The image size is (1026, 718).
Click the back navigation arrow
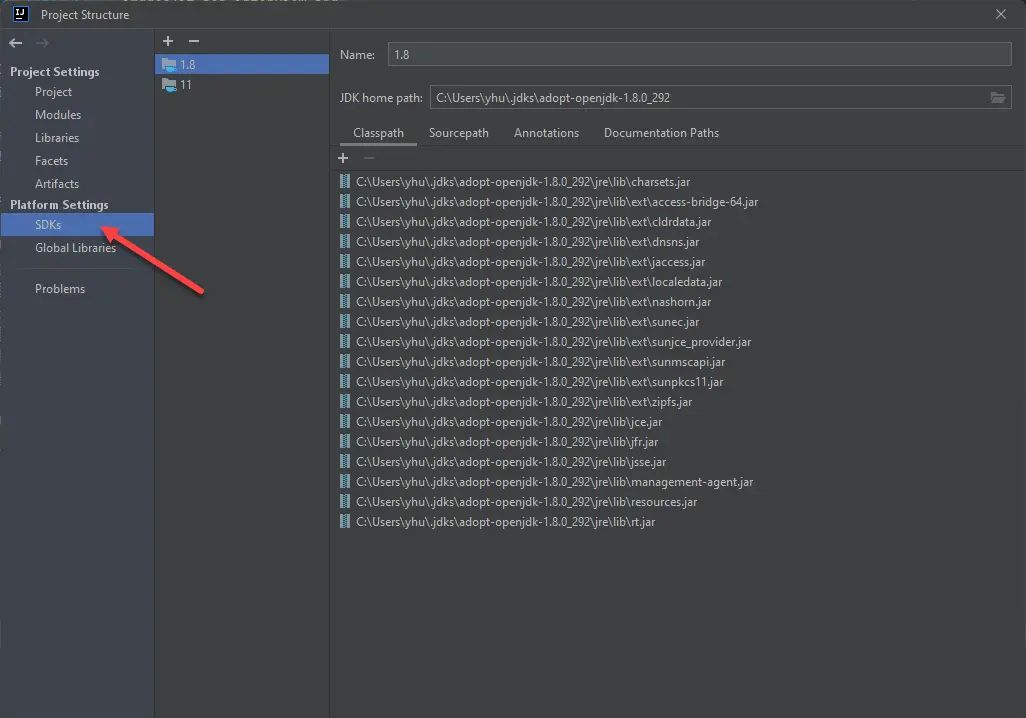pos(15,42)
